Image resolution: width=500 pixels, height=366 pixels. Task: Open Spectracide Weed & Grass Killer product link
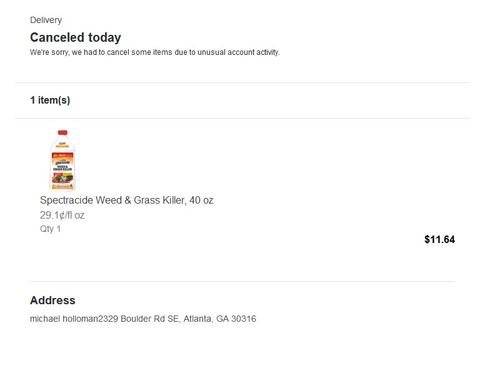(x=127, y=200)
